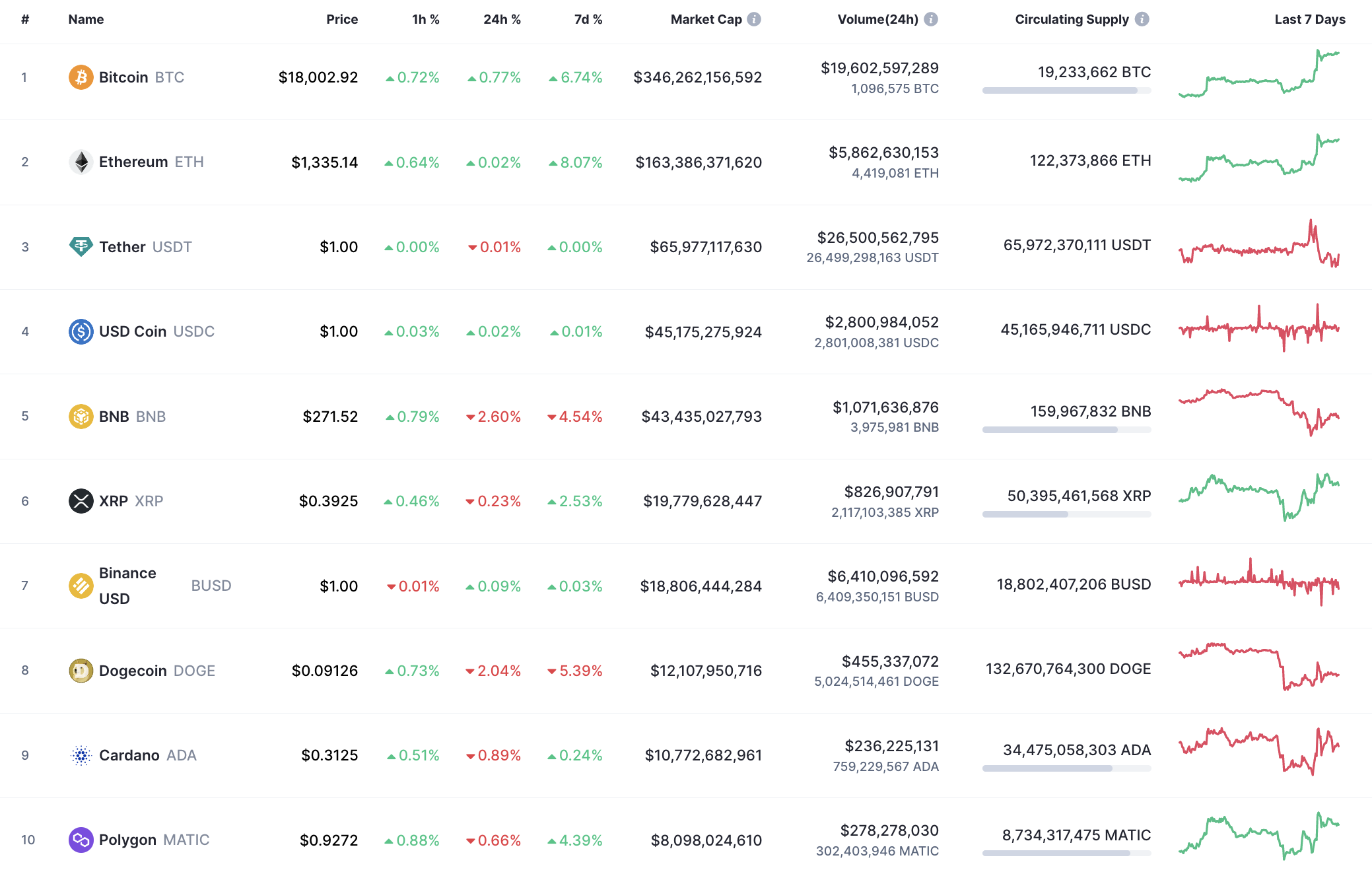This screenshot has width=1372, height=874.
Task: Click the Binance USD name link
Action: [127, 586]
